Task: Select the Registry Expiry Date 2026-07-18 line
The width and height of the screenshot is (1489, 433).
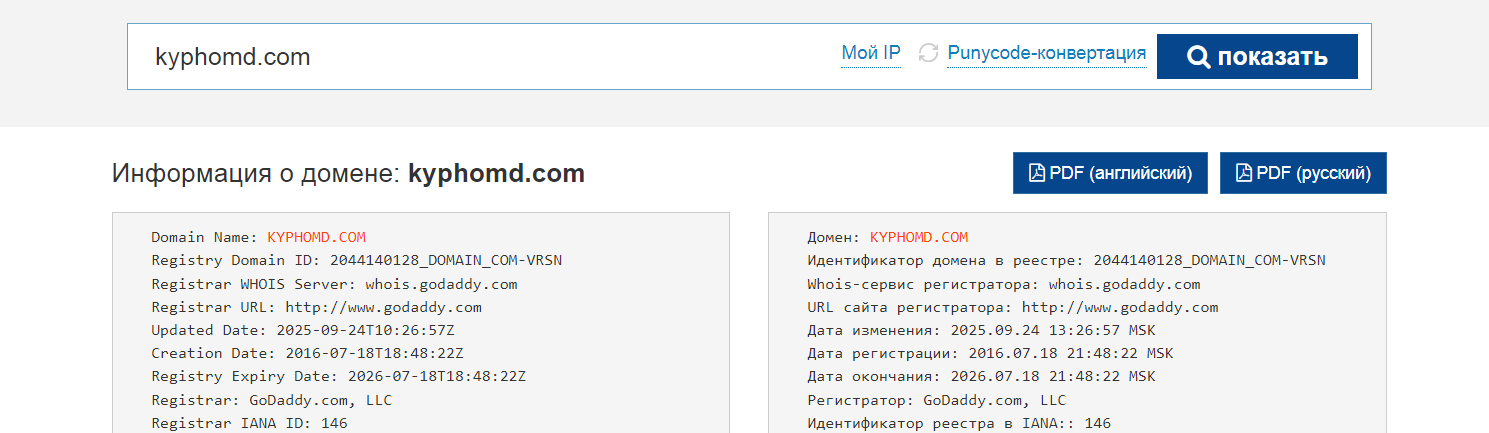Action: tap(338, 376)
